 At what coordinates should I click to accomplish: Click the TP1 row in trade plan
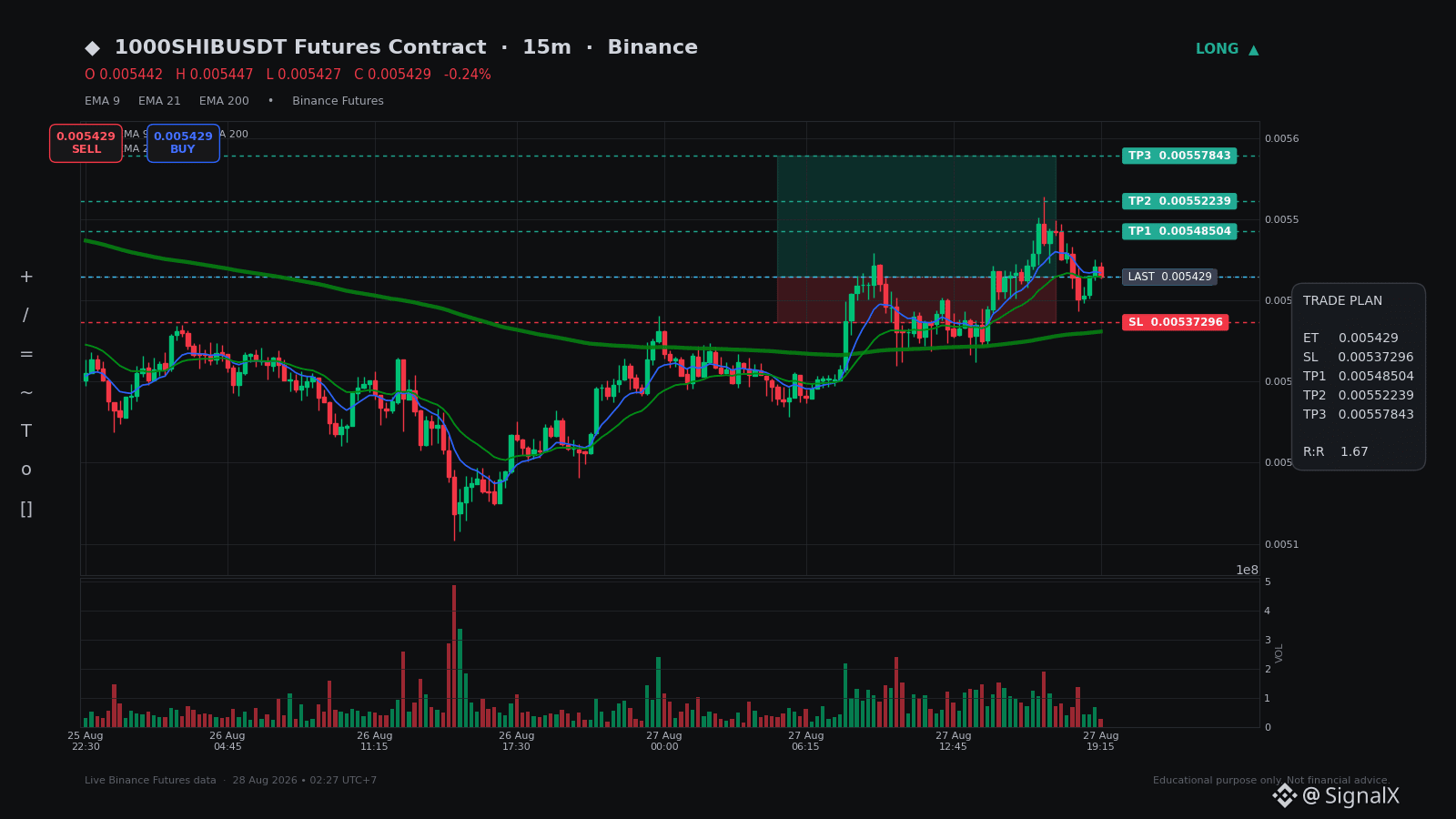(x=1359, y=376)
